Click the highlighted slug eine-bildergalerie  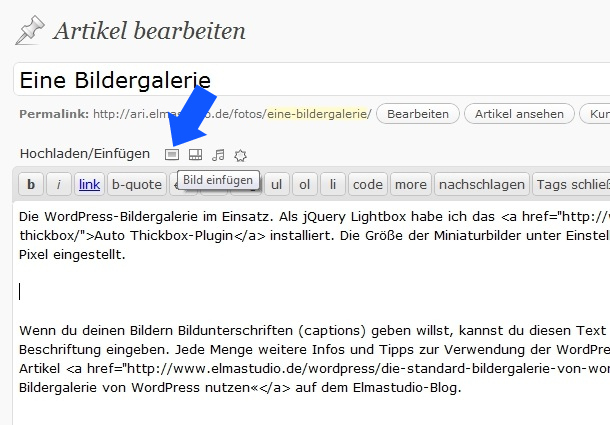[317, 114]
